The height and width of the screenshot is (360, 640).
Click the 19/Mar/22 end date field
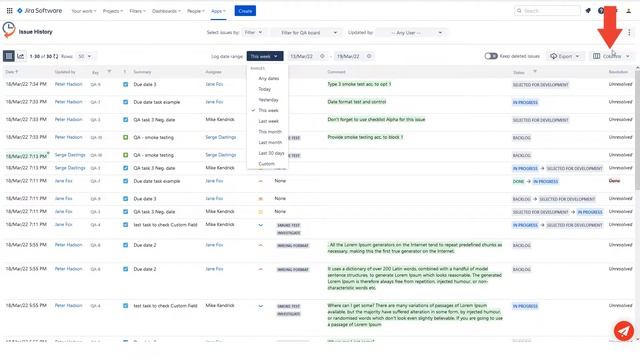click(354, 56)
